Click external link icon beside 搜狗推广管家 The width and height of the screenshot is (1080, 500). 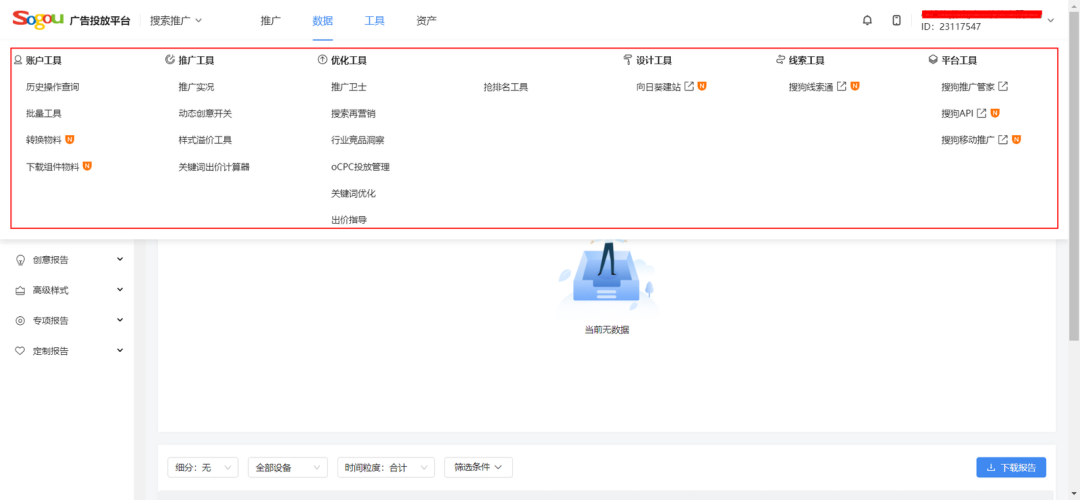pos(1003,87)
